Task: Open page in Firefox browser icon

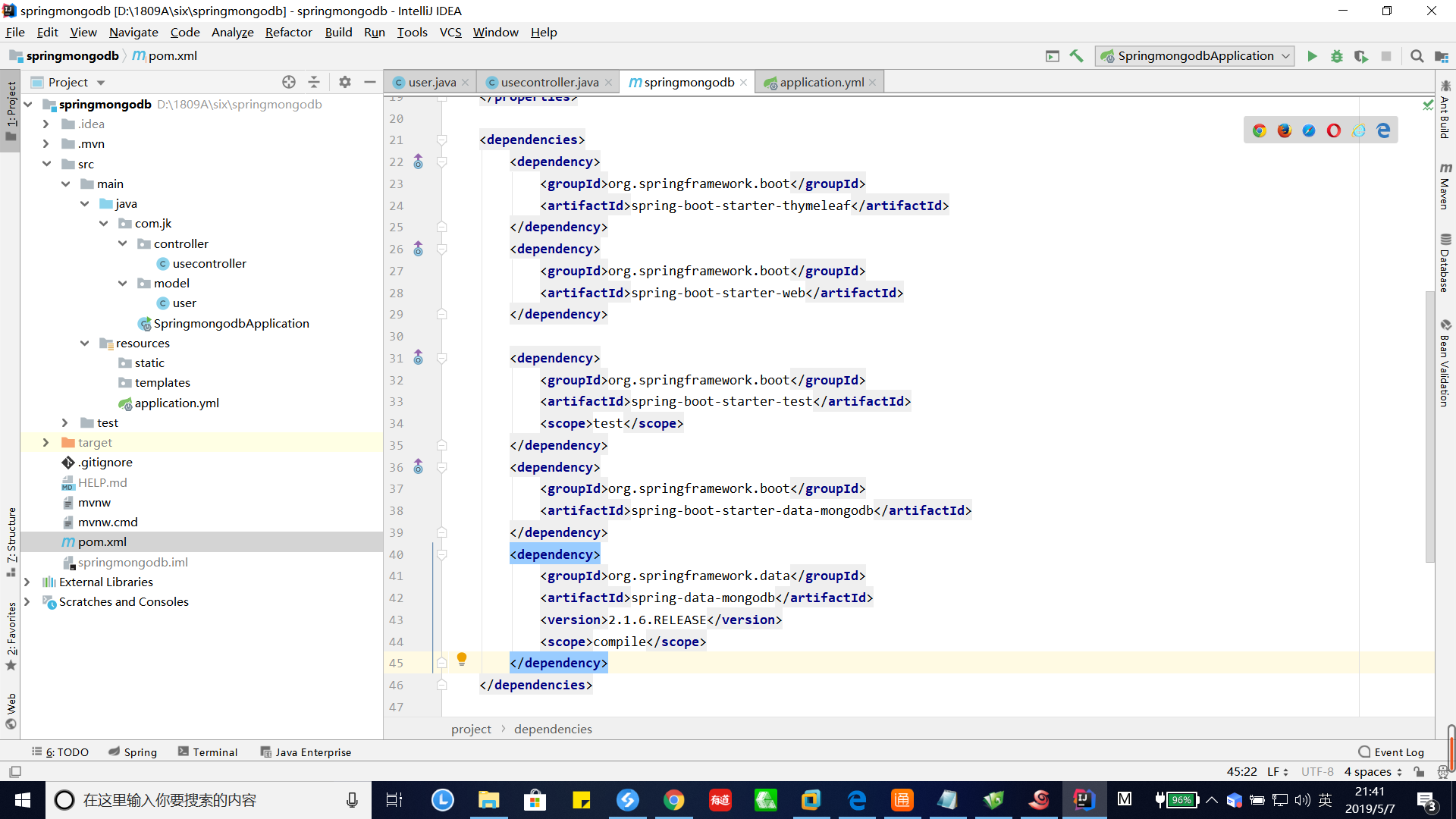Action: click(x=1284, y=130)
